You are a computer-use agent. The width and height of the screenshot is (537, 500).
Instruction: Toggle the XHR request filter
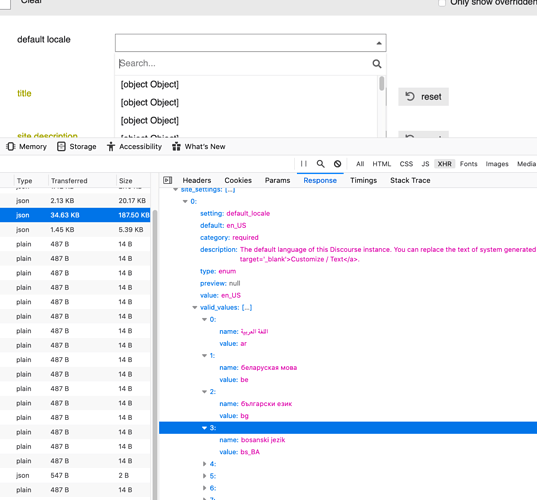pos(445,164)
